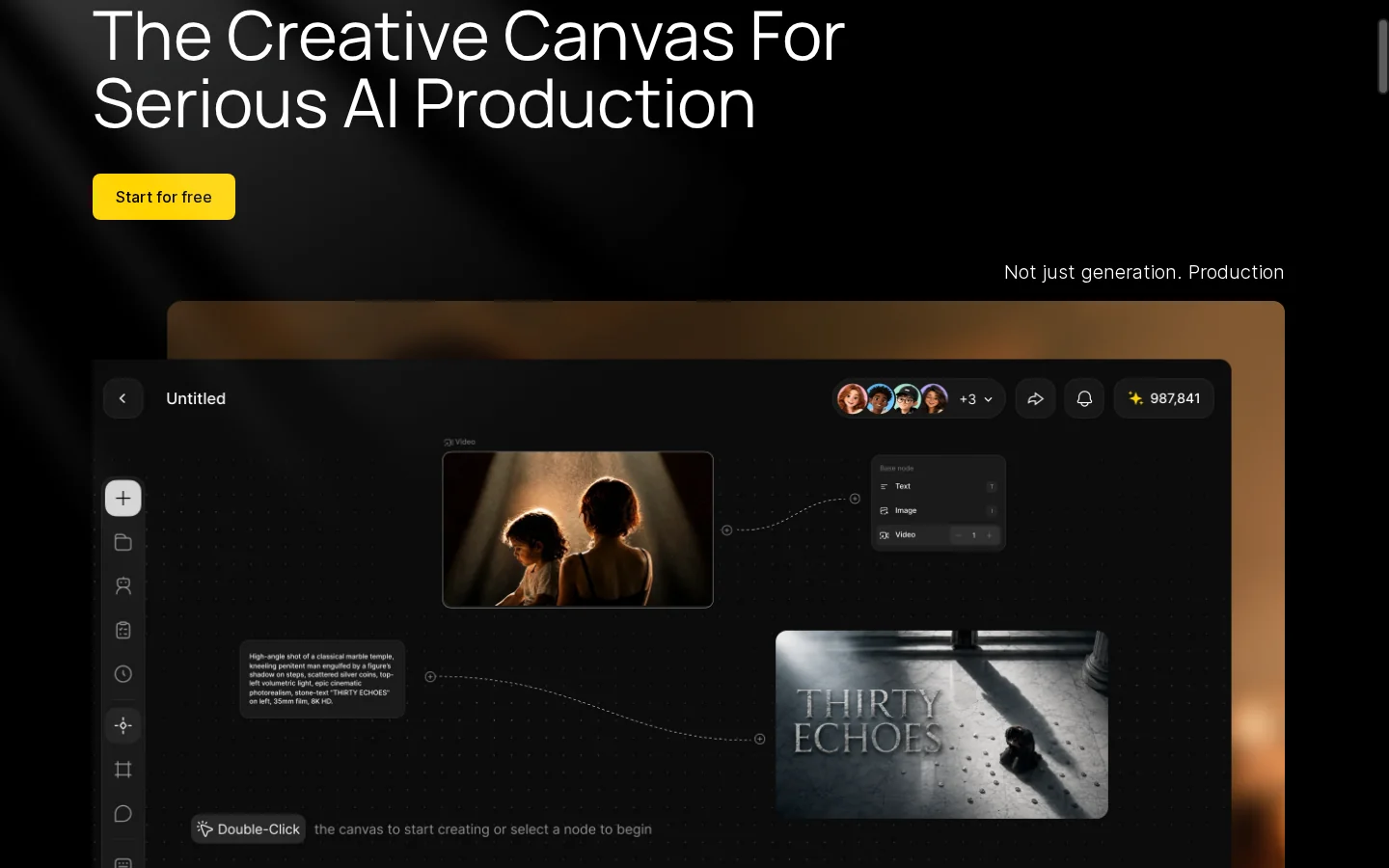Screen dimensions: 1389x868
Task: Click the connector handle right of the prompt text node
Action: pos(430,677)
